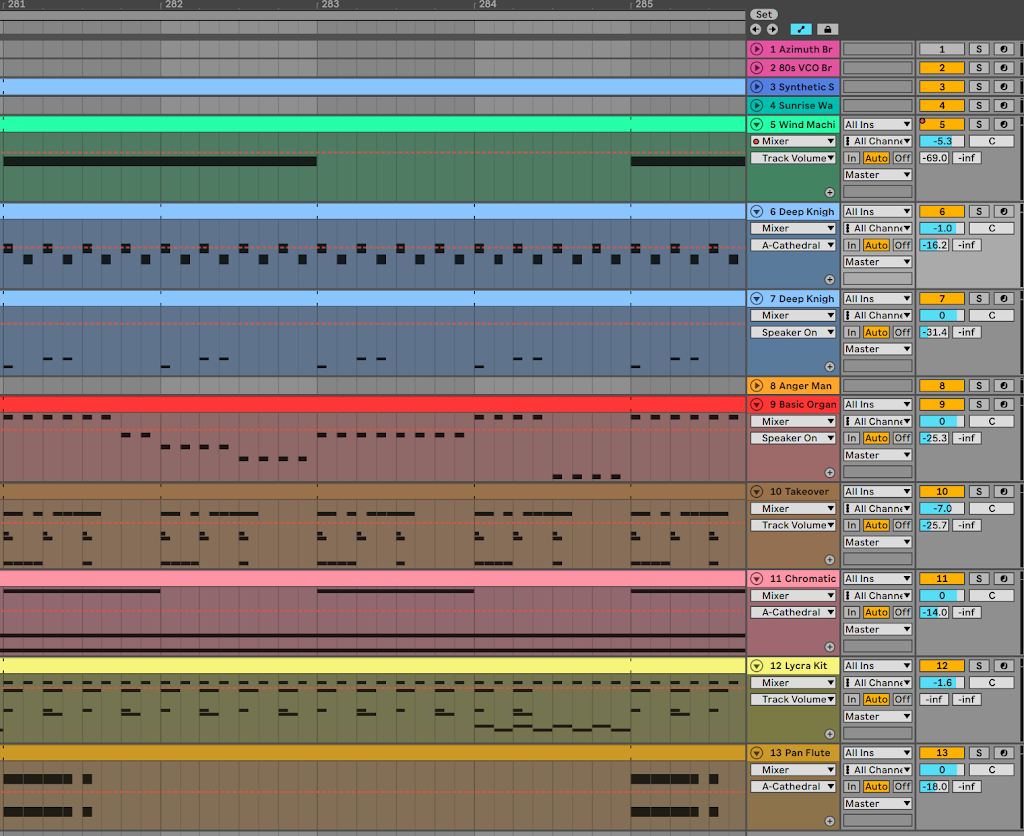Collapse the 11 Chromatic track

[756, 579]
